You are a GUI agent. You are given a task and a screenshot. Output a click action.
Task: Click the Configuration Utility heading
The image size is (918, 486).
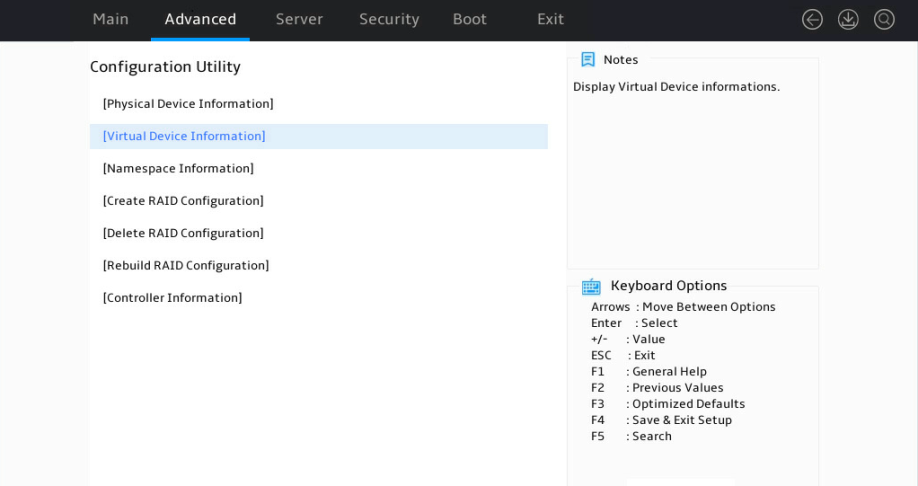click(x=165, y=67)
